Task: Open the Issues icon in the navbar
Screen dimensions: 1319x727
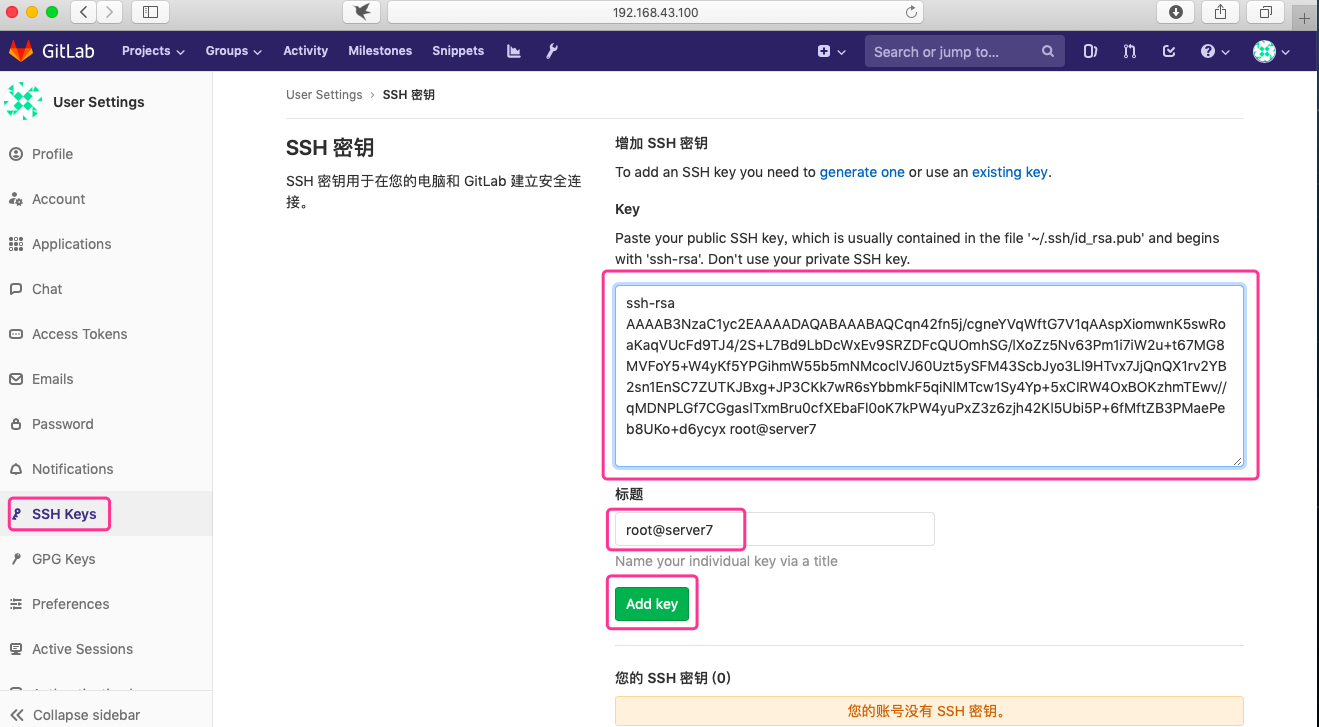Action: 1091,52
